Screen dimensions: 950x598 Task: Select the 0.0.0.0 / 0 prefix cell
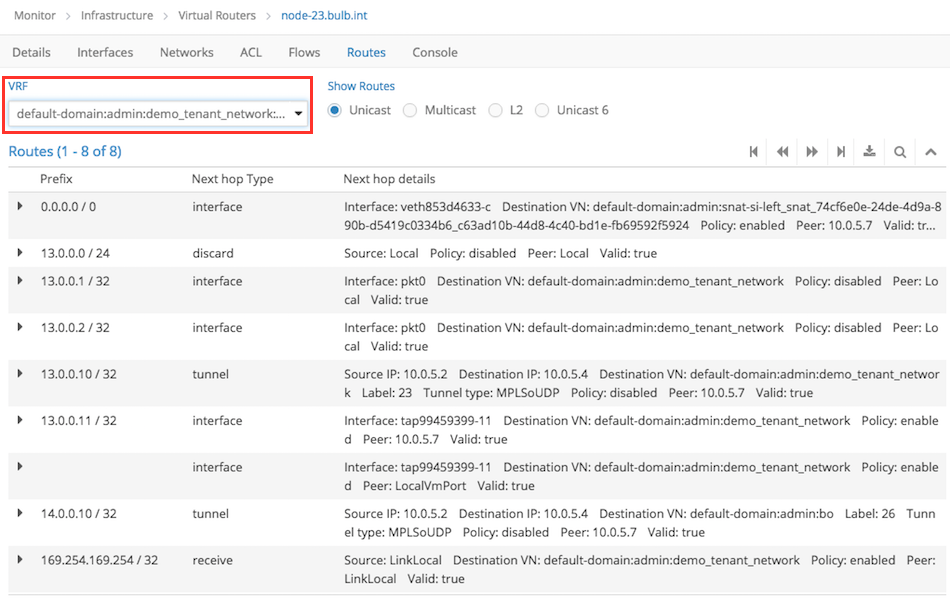pyautogui.click(x=68, y=207)
